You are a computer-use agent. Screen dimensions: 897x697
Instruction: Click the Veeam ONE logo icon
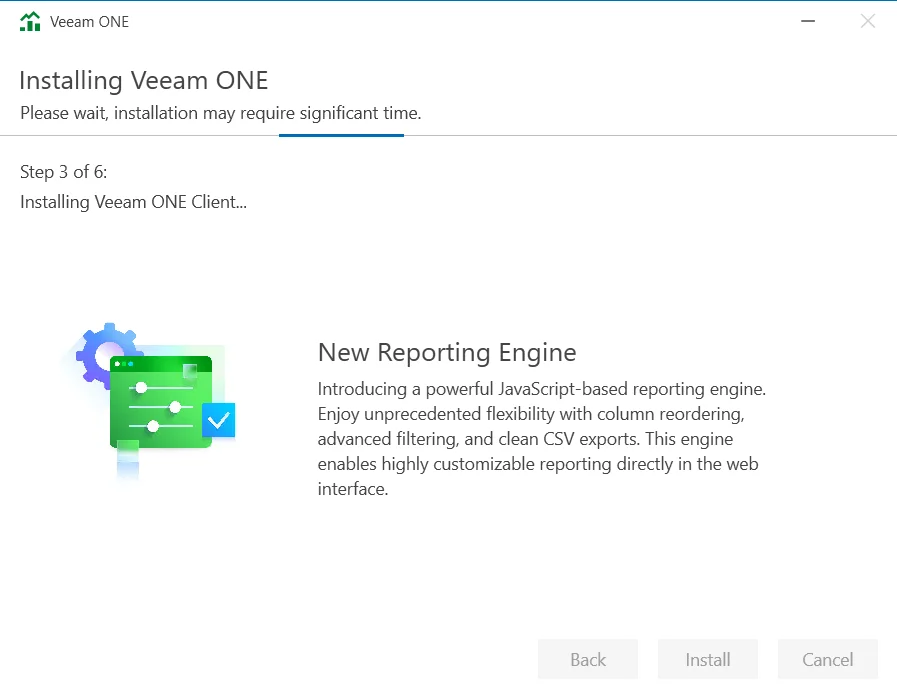(x=31, y=22)
